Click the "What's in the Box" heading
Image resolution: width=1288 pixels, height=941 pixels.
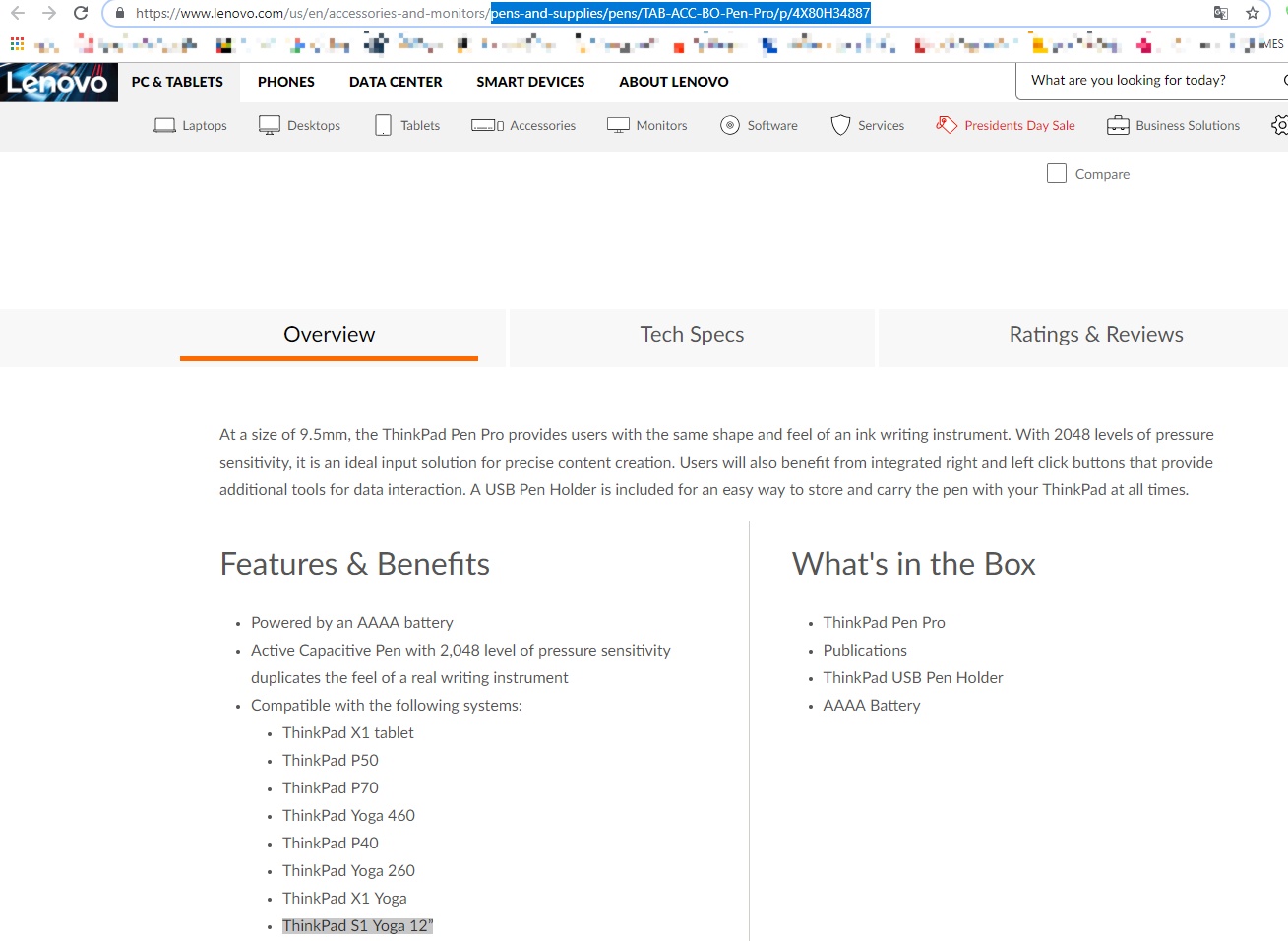[914, 564]
